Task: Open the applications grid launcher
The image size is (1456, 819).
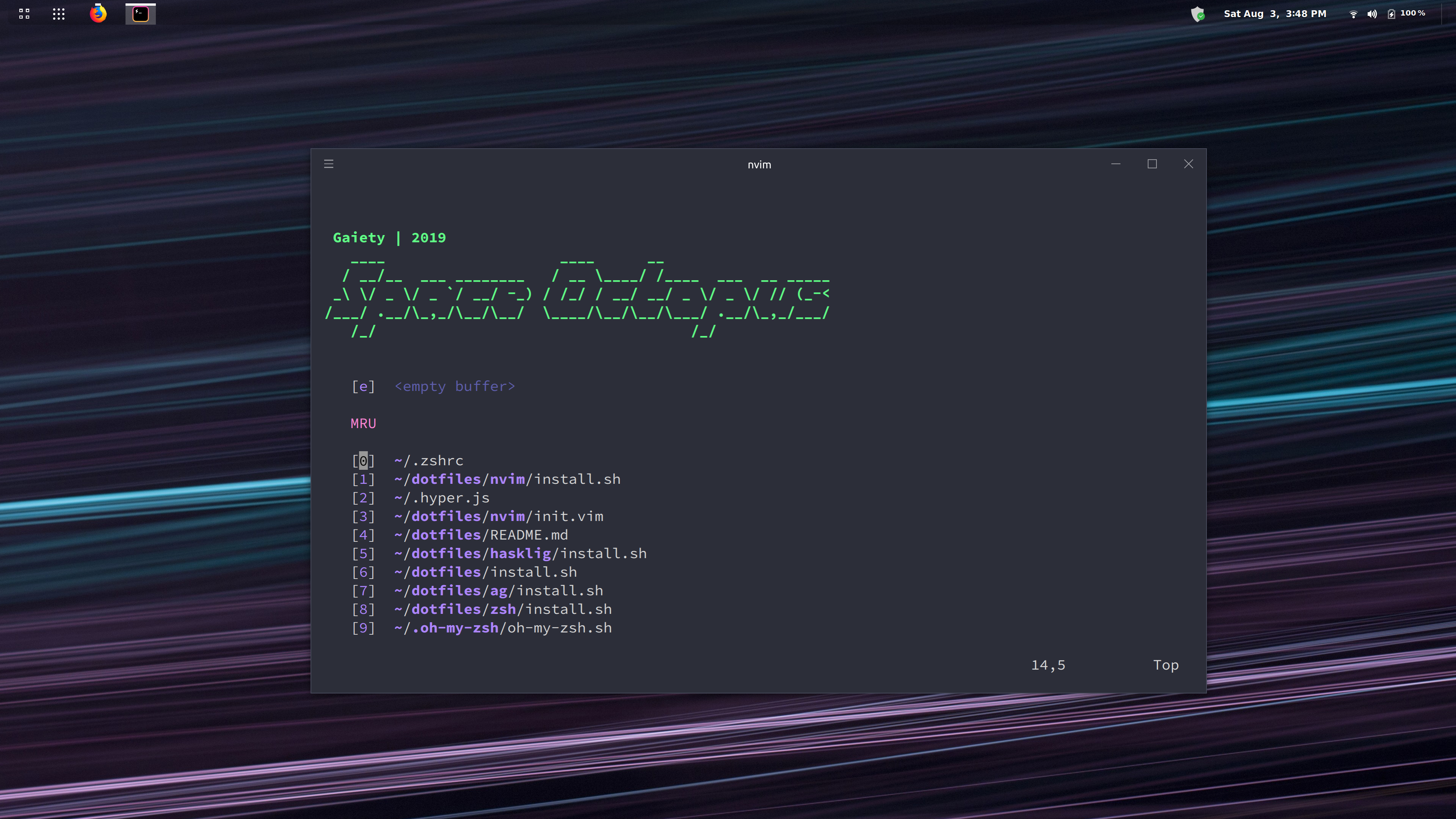Action: tap(59, 14)
